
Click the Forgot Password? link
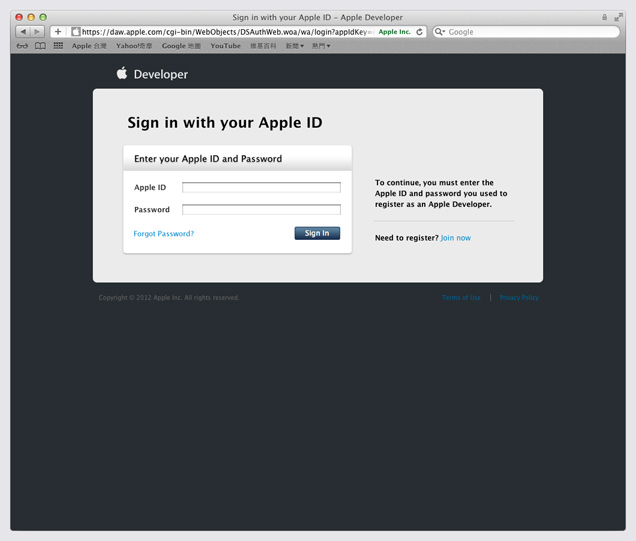point(163,234)
